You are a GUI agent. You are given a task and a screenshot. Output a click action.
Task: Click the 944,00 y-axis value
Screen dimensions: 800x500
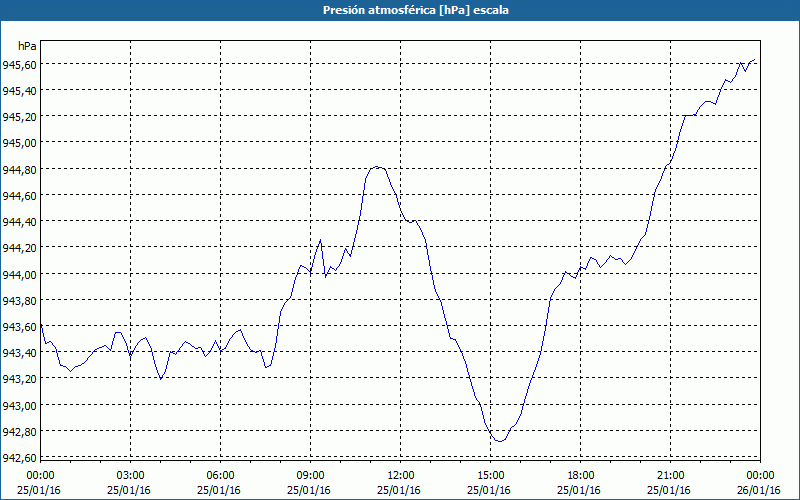coord(19,274)
